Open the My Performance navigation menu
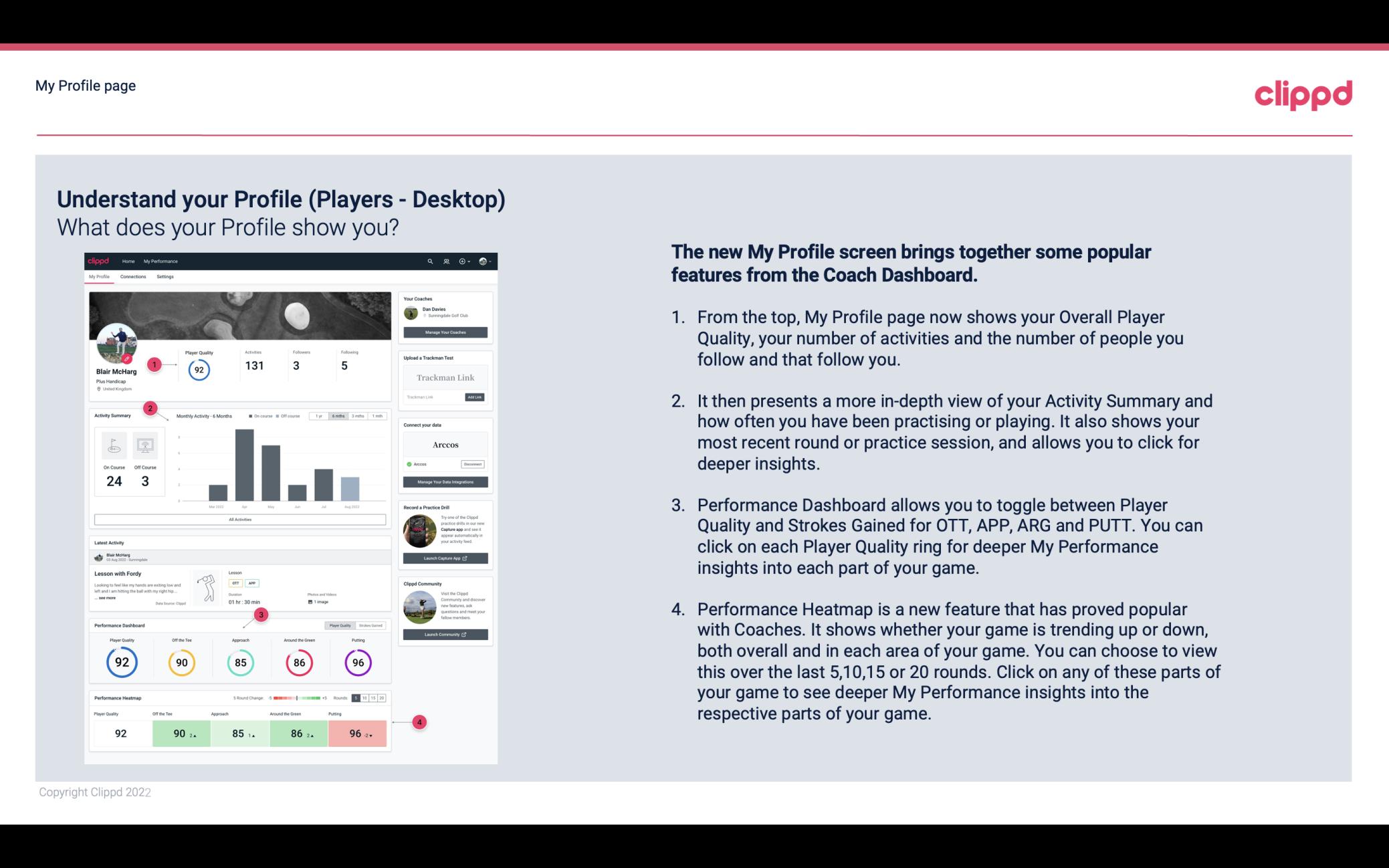This screenshot has width=1389, height=868. coord(160,261)
